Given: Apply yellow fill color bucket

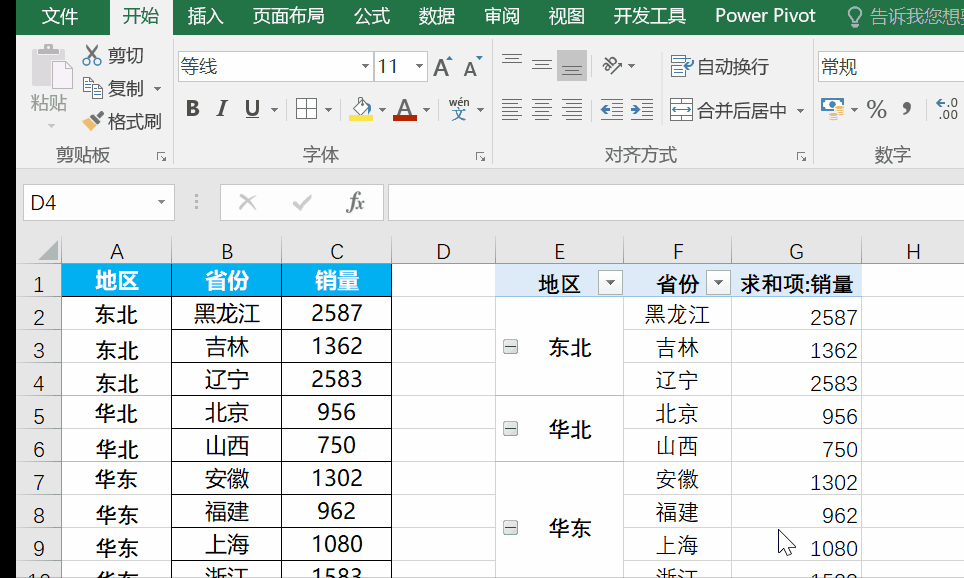Looking at the screenshot, I should click(x=361, y=109).
